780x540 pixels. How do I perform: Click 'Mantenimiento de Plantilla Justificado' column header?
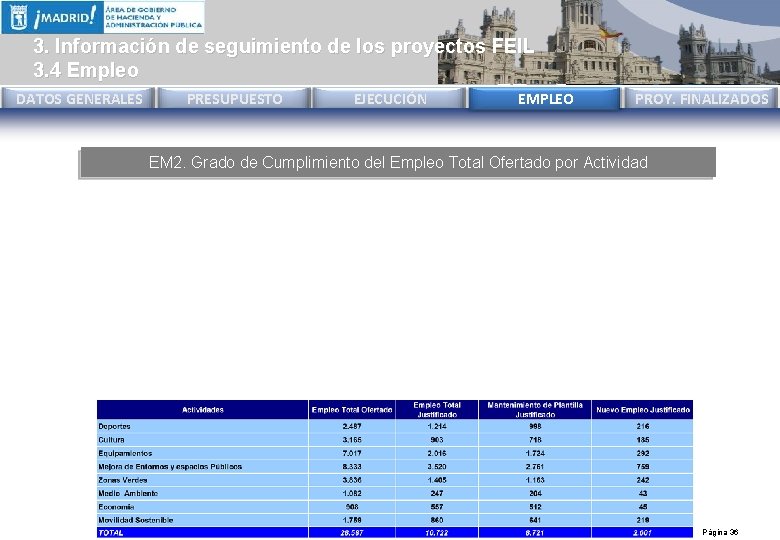click(x=535, y=410)
